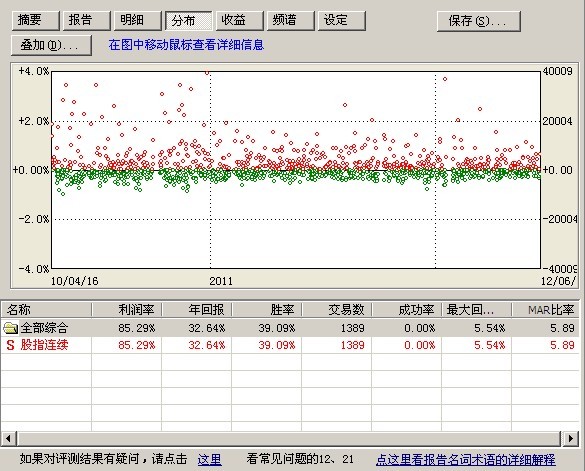This screenshot has width=585, height=471.
Task: Click the 看常见问题的12、21 text
Action: [300, 459]
